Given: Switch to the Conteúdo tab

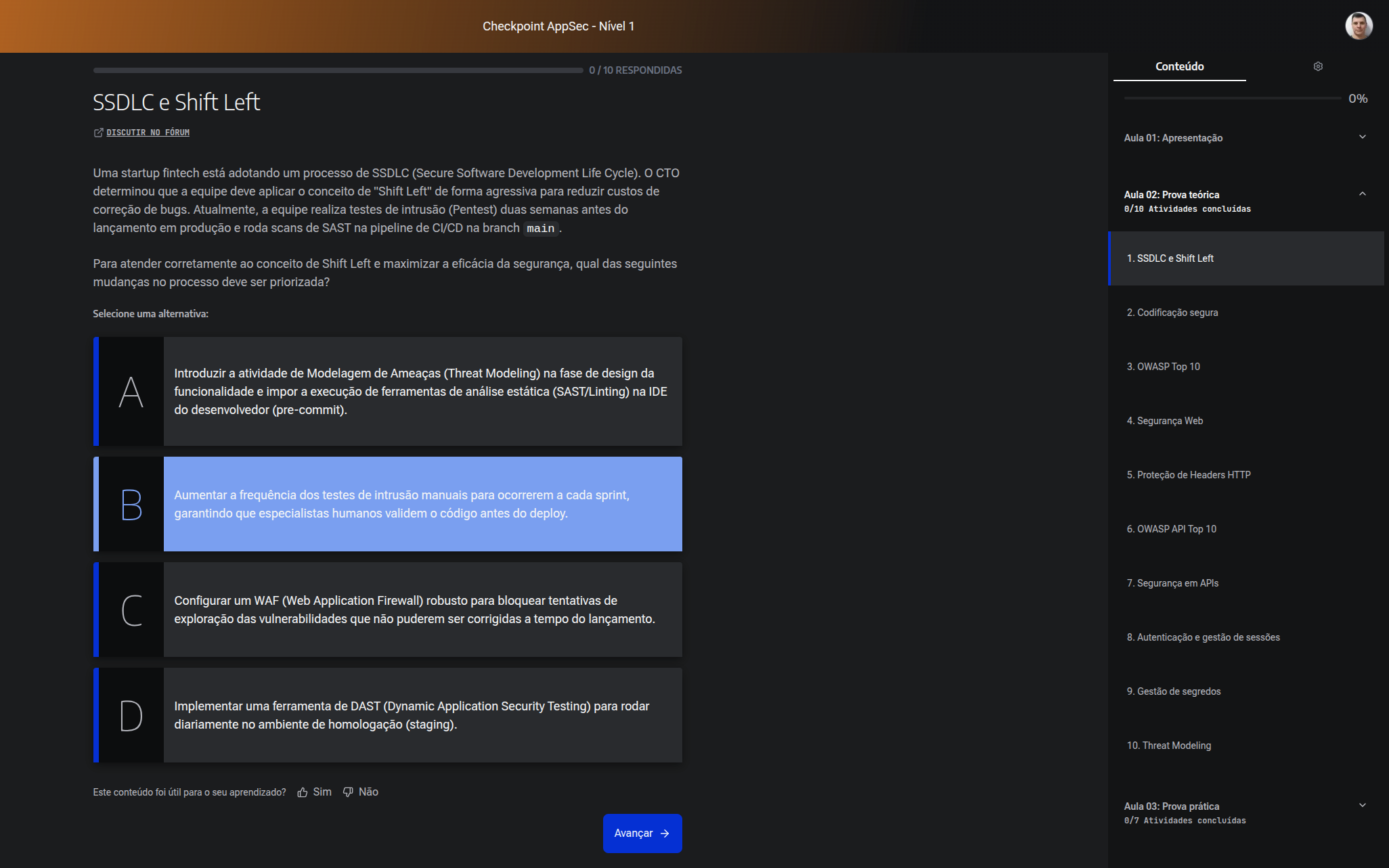Looking at the screenshot, I should click(x=1179, y=66).
